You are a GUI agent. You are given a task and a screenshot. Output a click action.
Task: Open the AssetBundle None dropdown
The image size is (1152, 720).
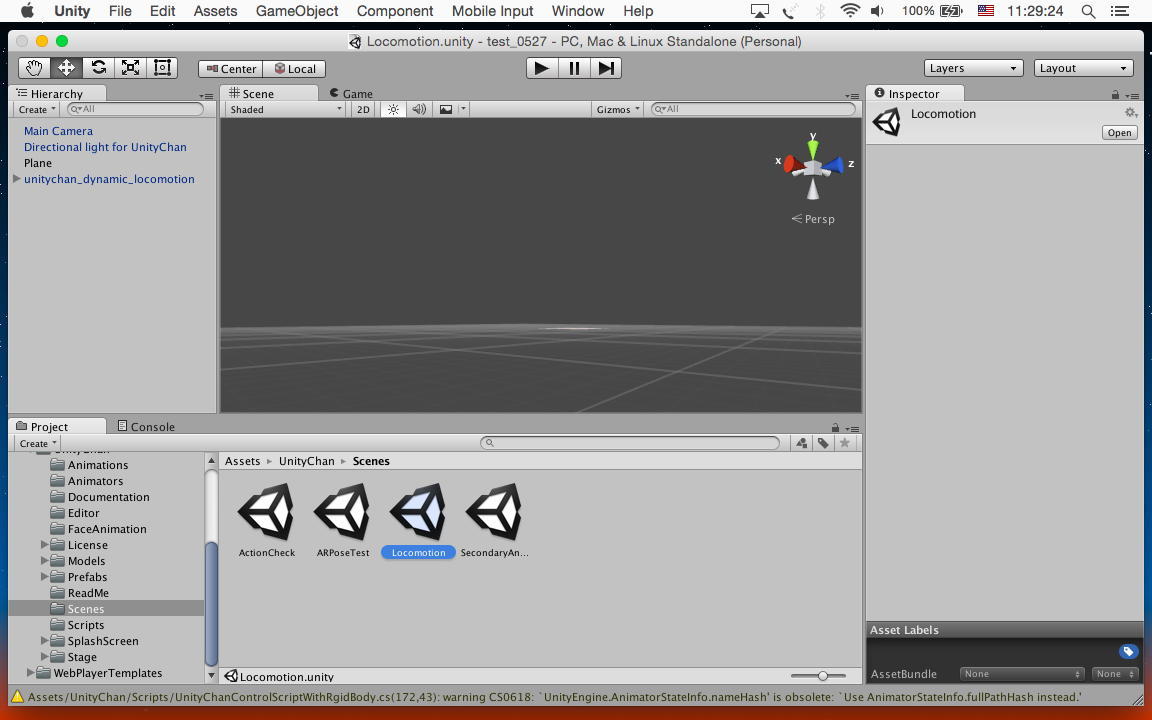[1021, 674]
